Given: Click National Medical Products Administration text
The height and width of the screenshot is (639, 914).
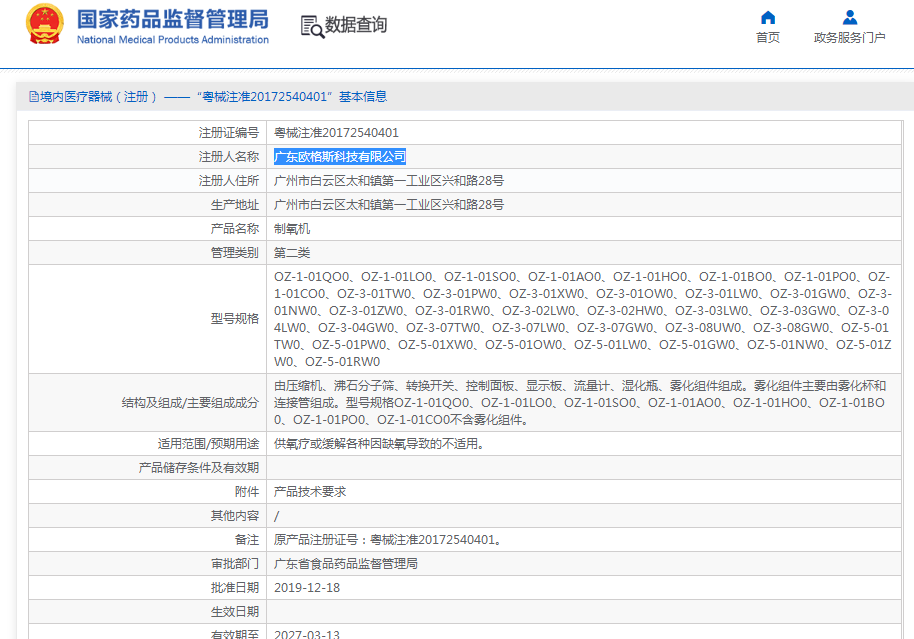Looking at the screenshot, I should [173, 40].
